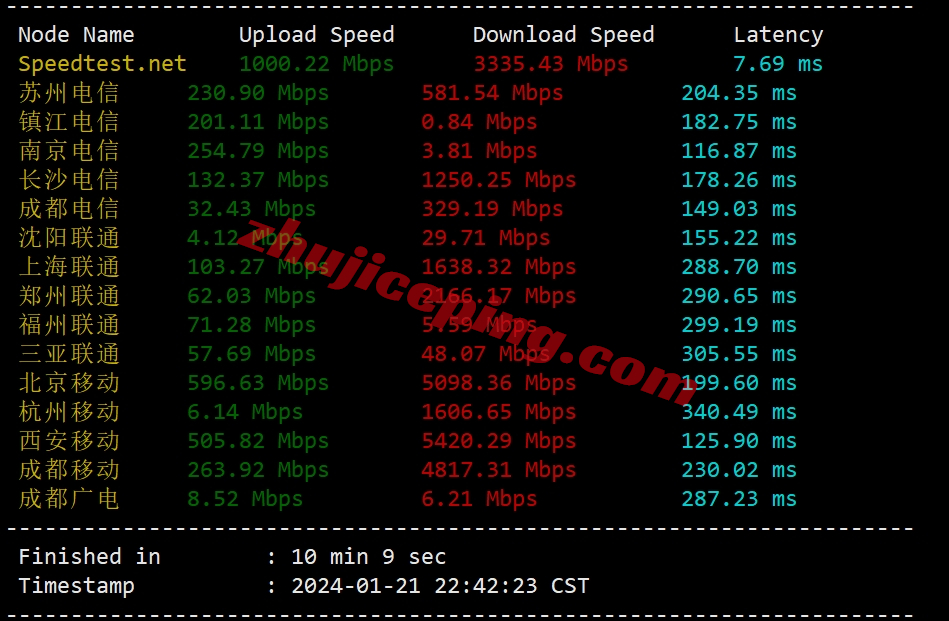949x621 pixels.
Task: Click the 北京移动 node name
Action: point(68,383)
